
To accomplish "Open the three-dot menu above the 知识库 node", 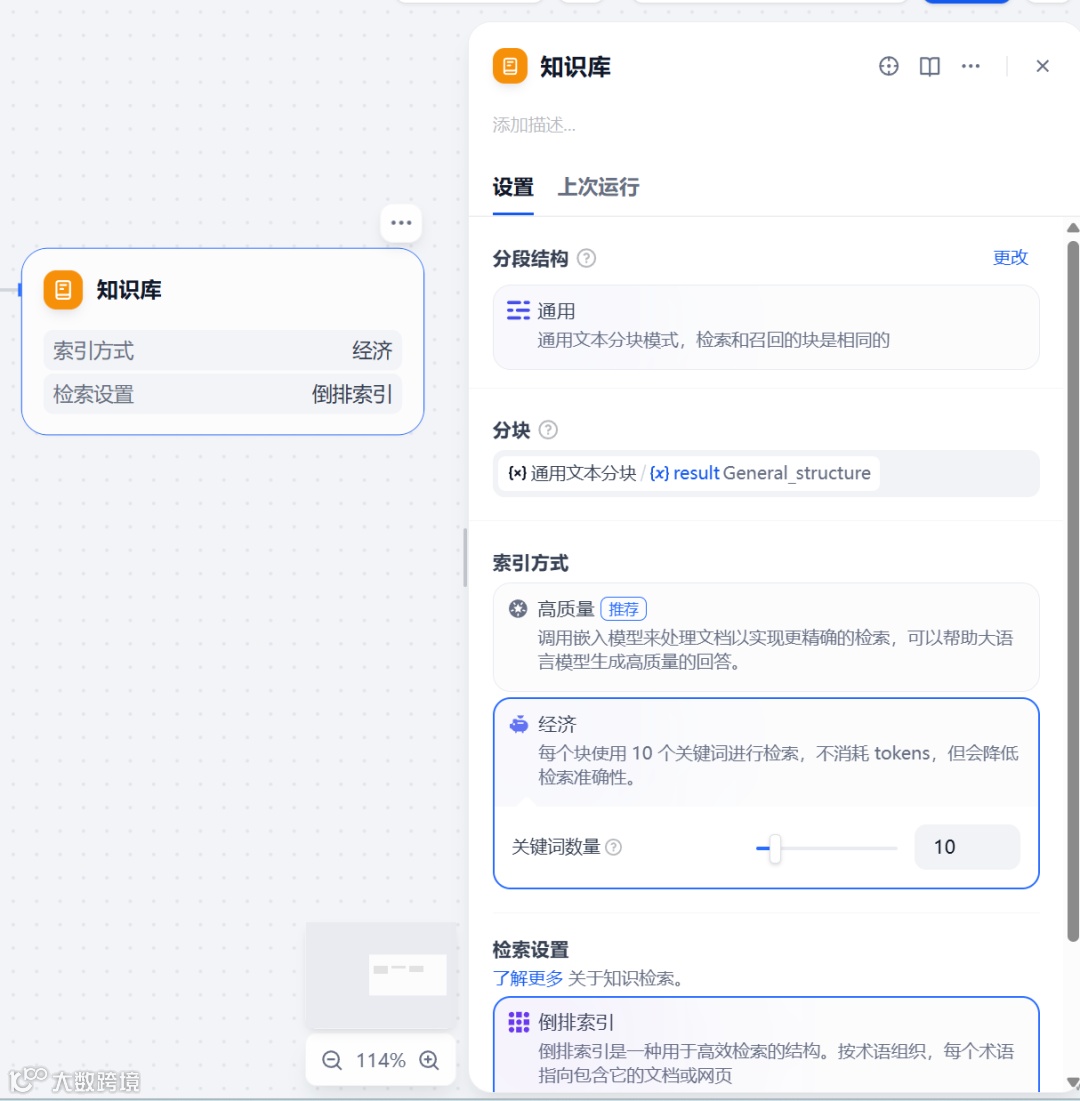I will (401, 223).
